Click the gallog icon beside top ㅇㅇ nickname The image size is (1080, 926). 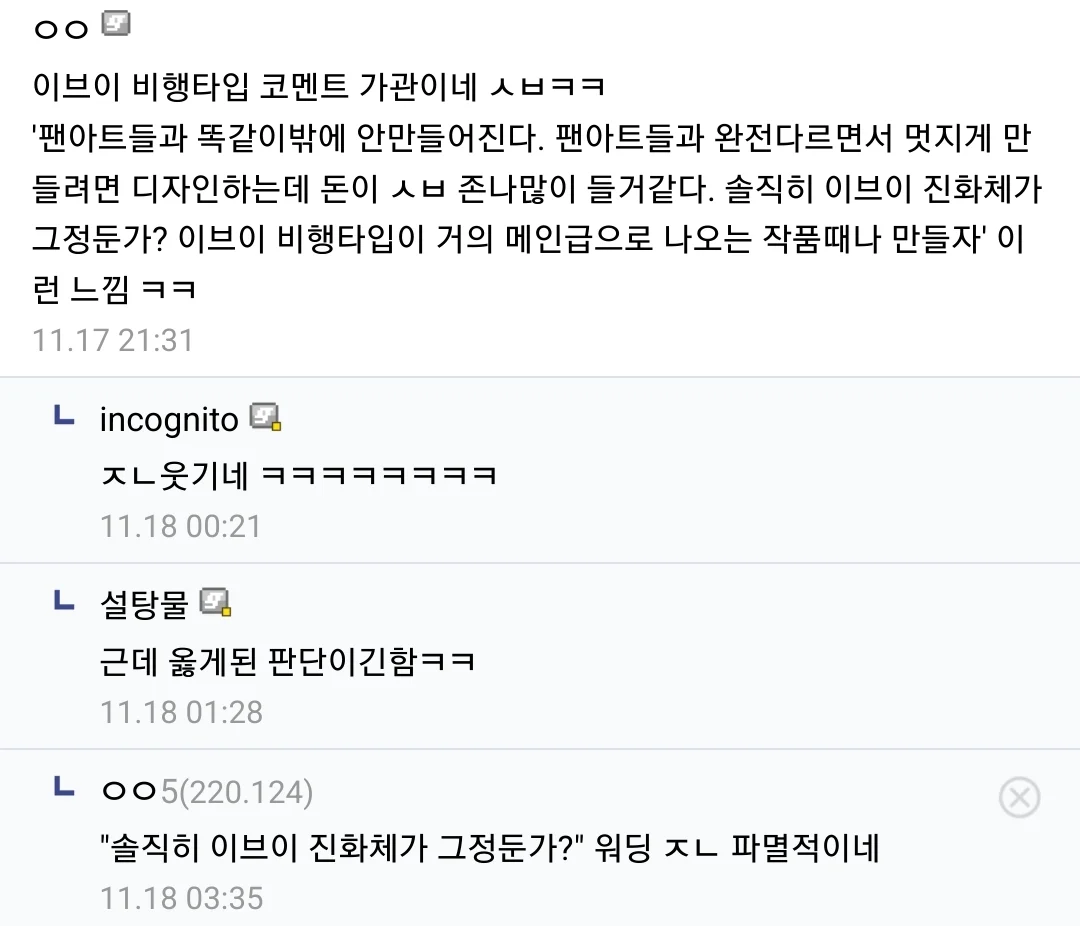pyautogui.click(x=117, y=23)
